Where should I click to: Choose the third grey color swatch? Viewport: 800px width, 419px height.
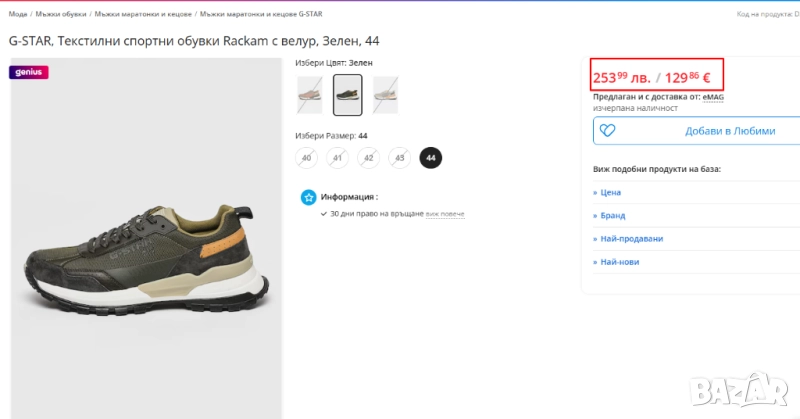[385, 95]
